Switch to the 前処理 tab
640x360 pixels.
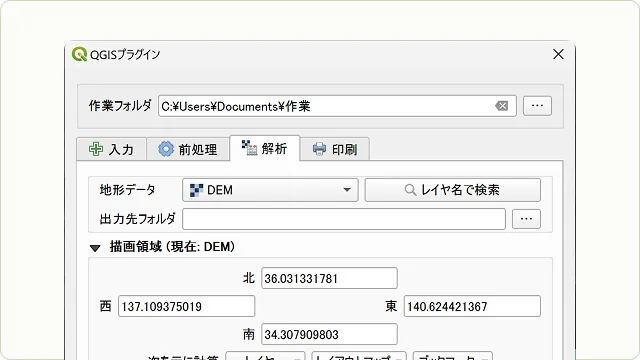188,149
